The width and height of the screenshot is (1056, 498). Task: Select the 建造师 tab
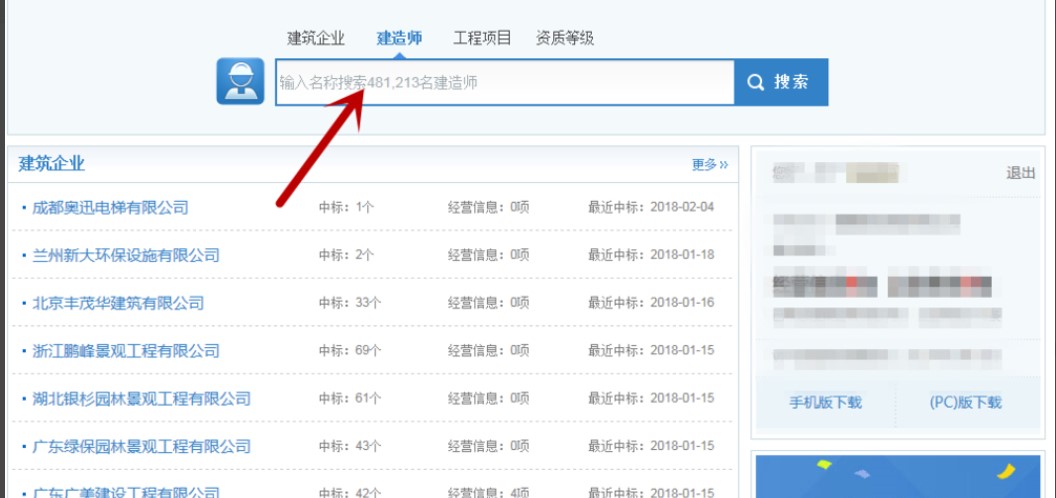399,38
